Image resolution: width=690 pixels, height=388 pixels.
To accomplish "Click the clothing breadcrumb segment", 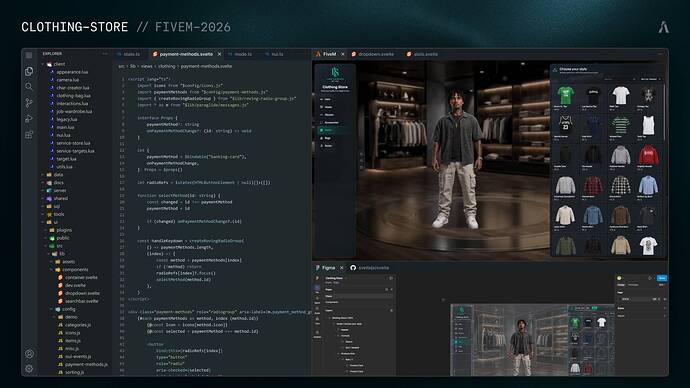I will (166, 66).
